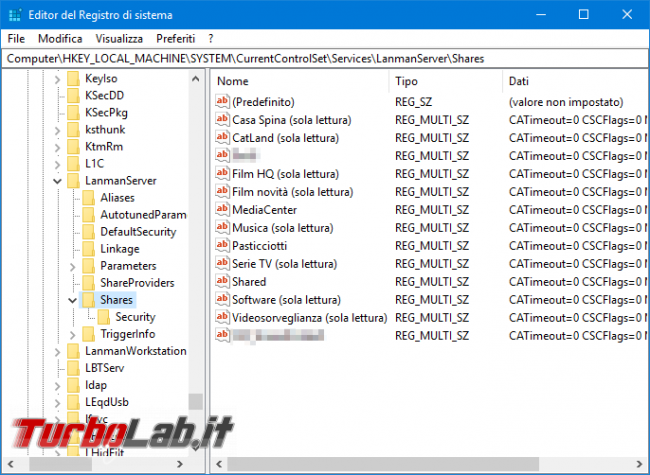
Task: Click the MediaCenter value icon
Action: click(x=222, y=210)
